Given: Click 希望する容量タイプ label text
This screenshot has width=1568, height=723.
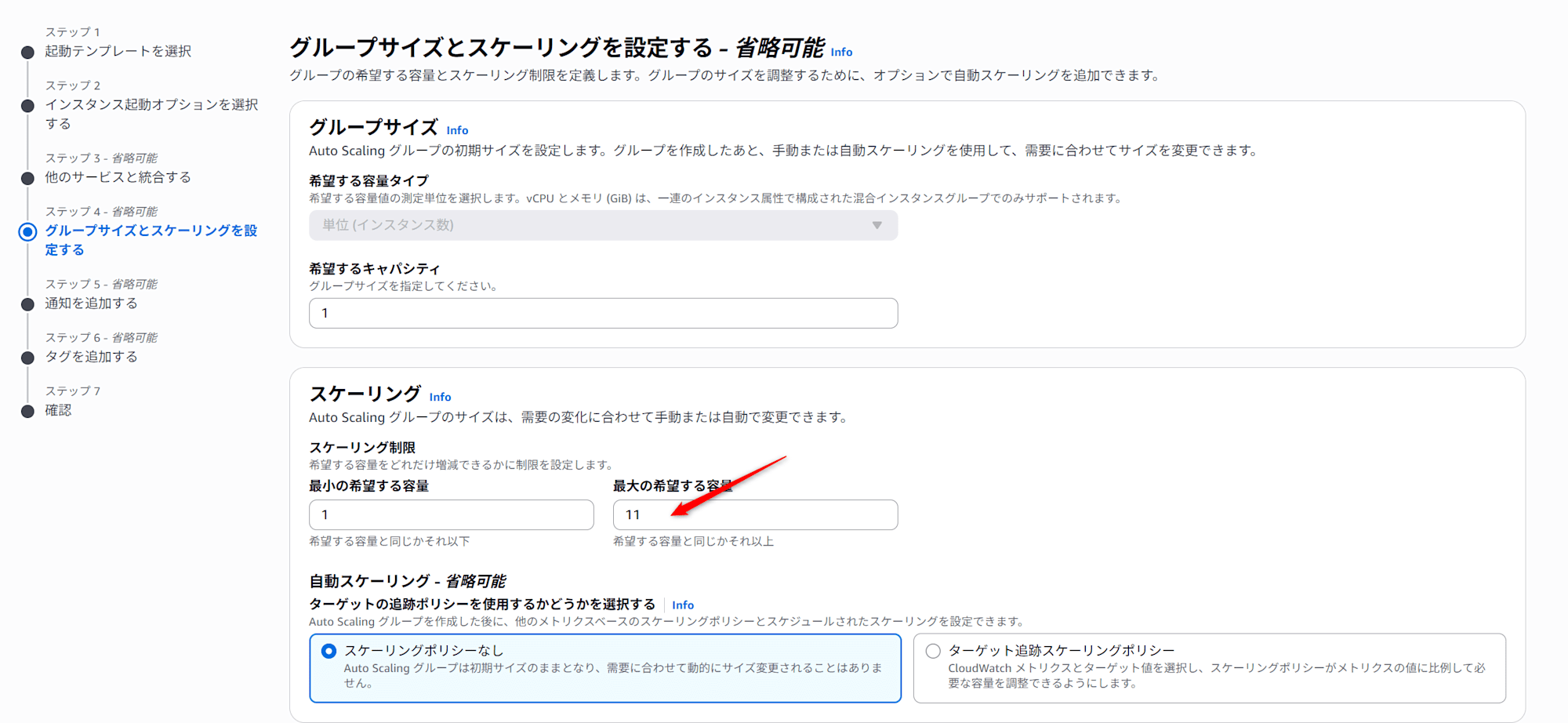Looking at the screenshot, I should (x=368, y=180).
